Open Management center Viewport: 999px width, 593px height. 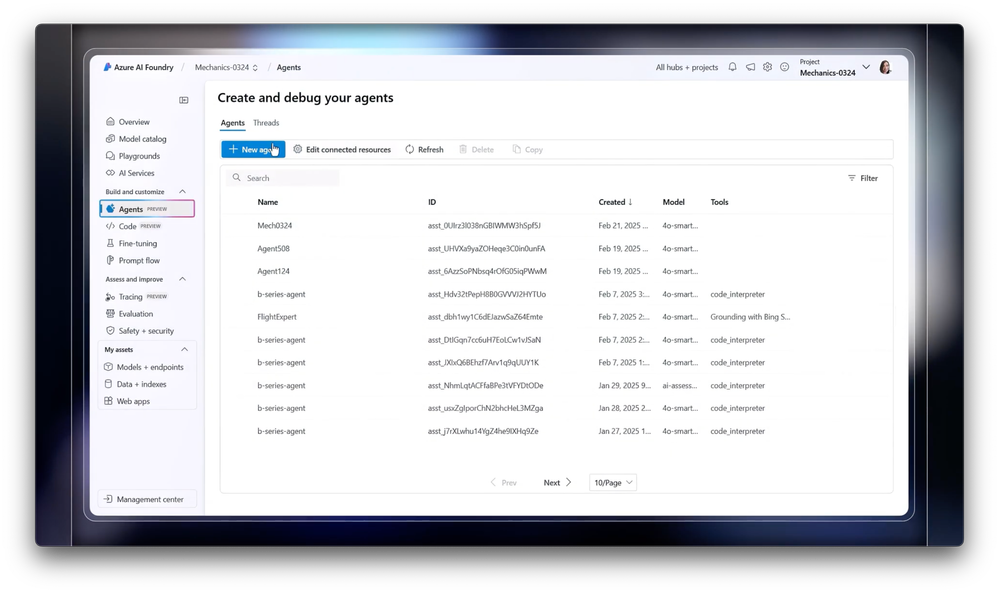147,499
